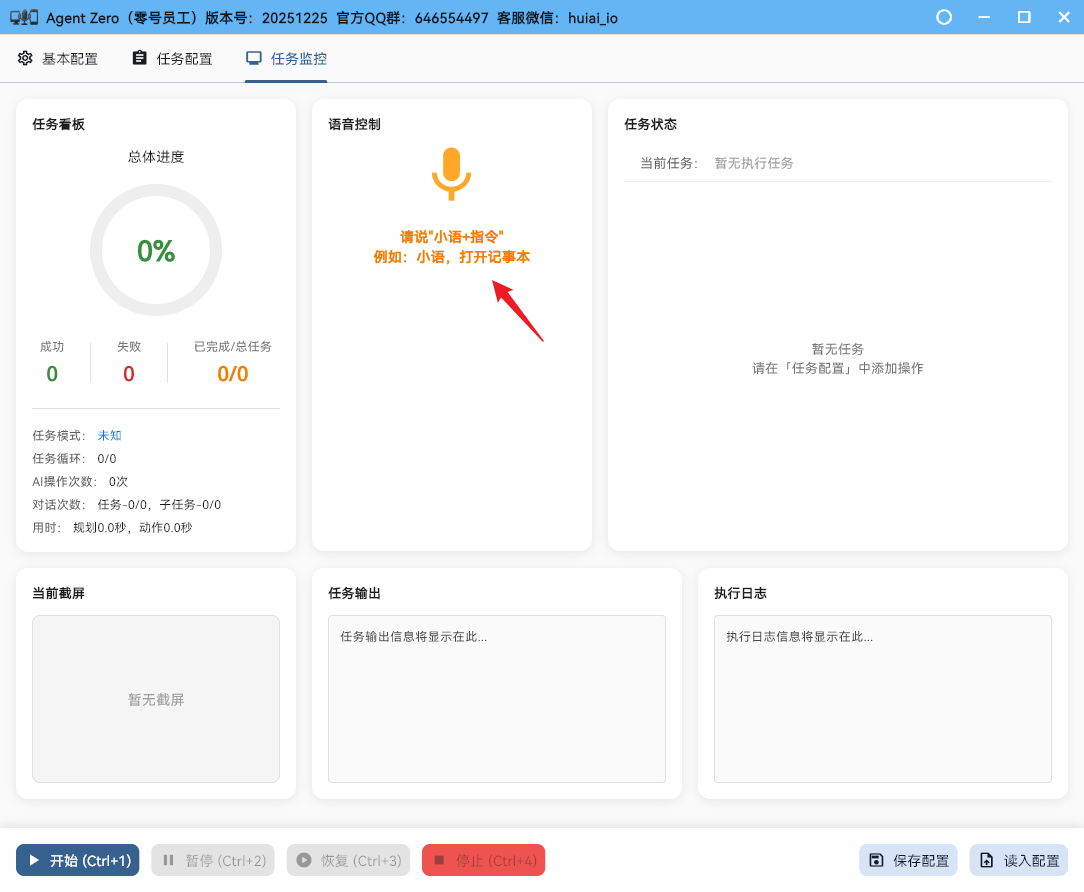Image resolution: width=1084 pixels, height=892 pixels.
Task: Click the Agent Zero app logo icon
Action: click(24, 17)
